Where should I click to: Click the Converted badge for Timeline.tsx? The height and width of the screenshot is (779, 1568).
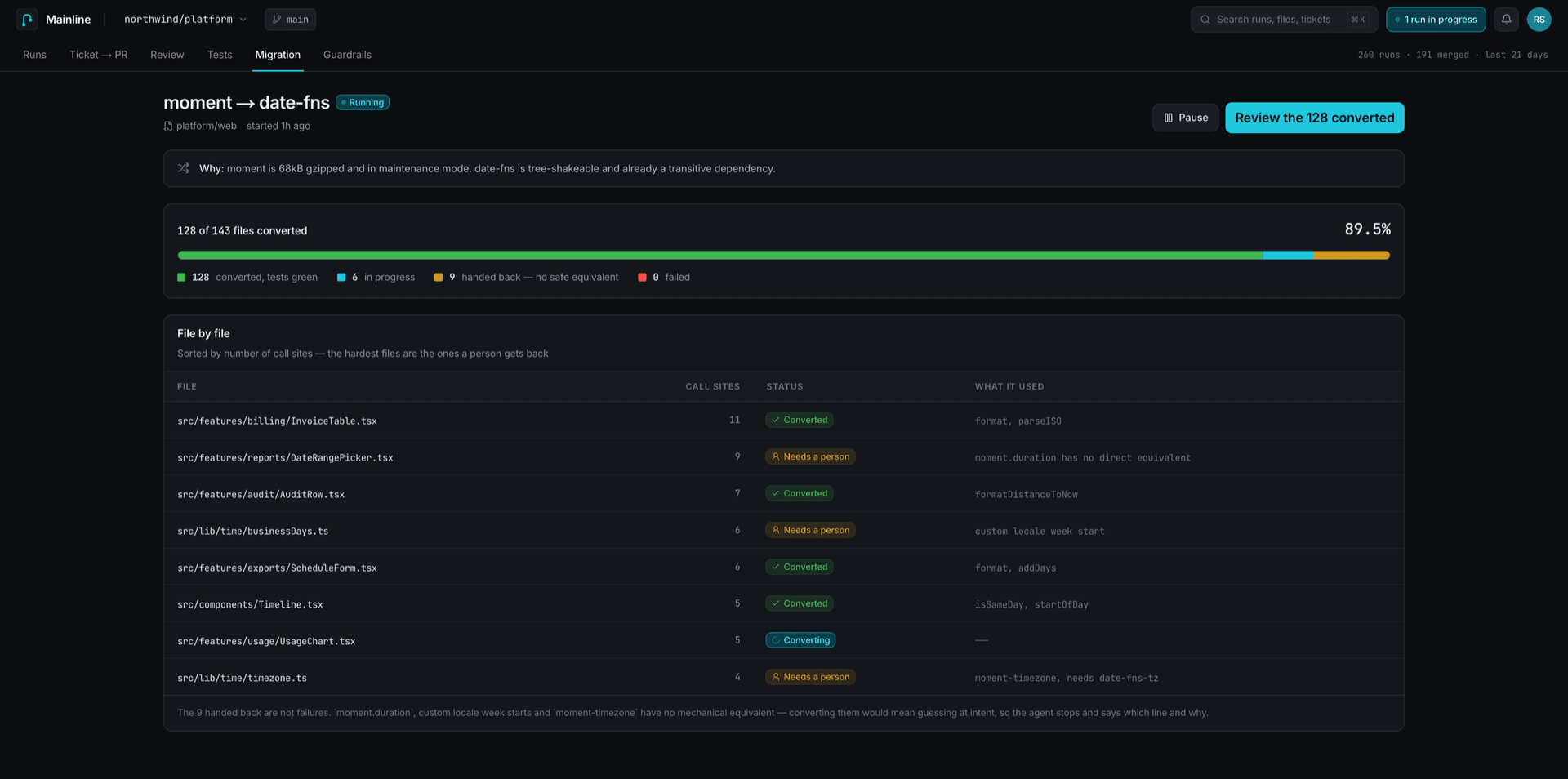tap(800, 603)
